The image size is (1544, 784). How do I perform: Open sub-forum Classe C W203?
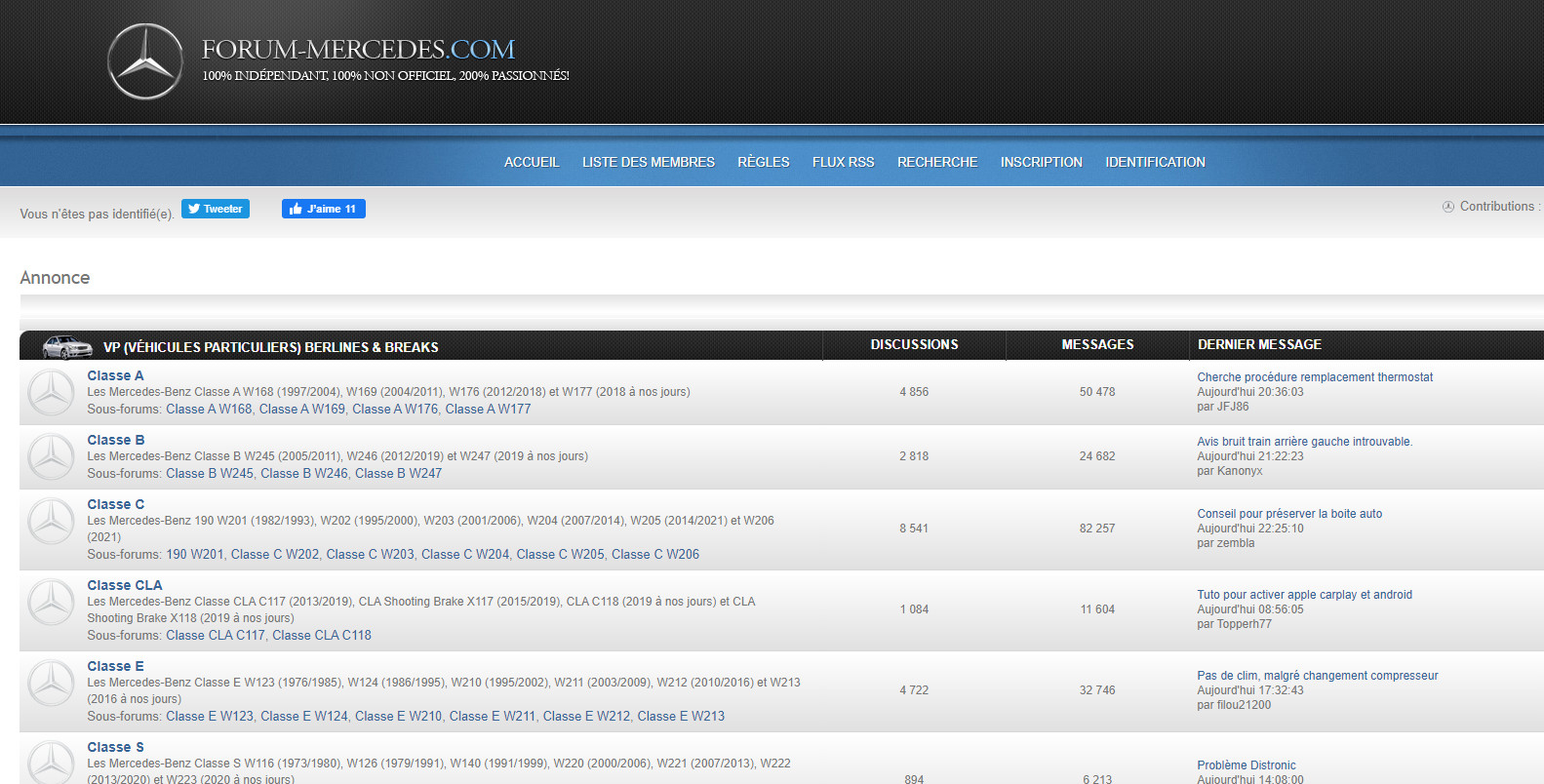coord(371,554)
